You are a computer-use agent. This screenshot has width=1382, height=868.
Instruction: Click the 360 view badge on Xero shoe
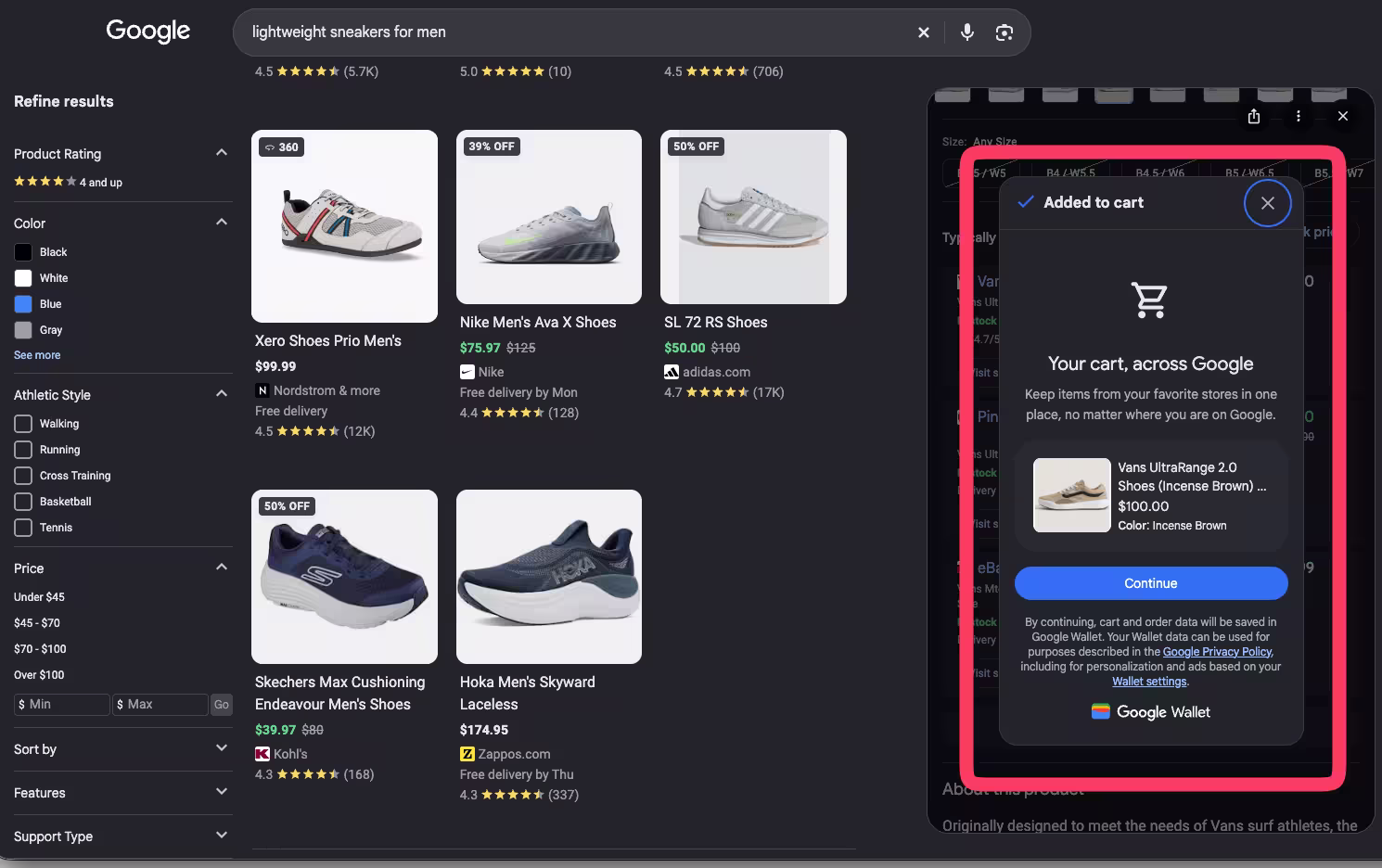(282, 147)
